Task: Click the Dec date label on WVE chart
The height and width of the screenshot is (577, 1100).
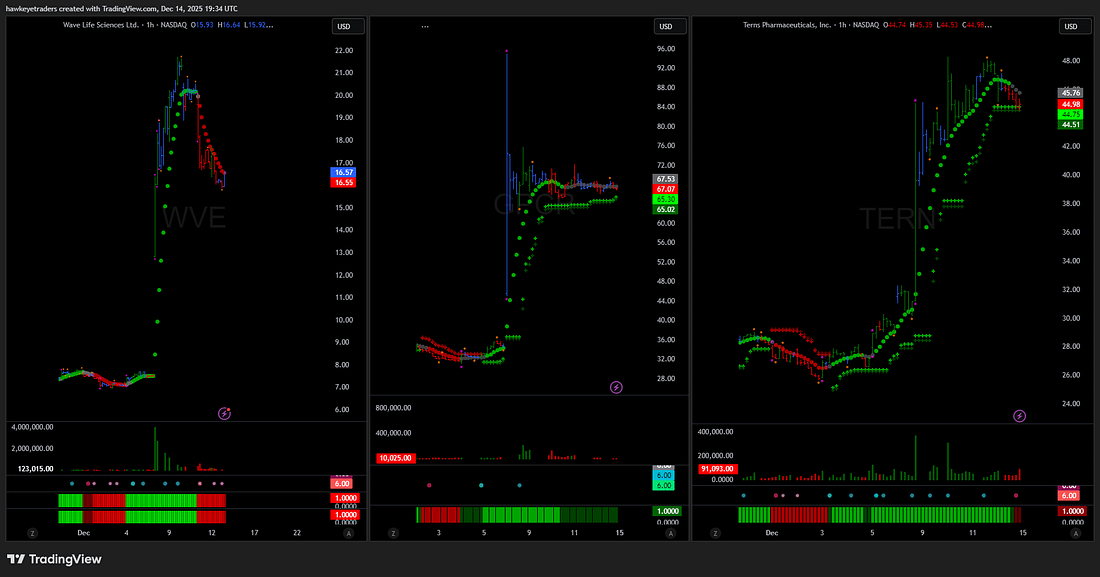Action: tap(83, 533)
